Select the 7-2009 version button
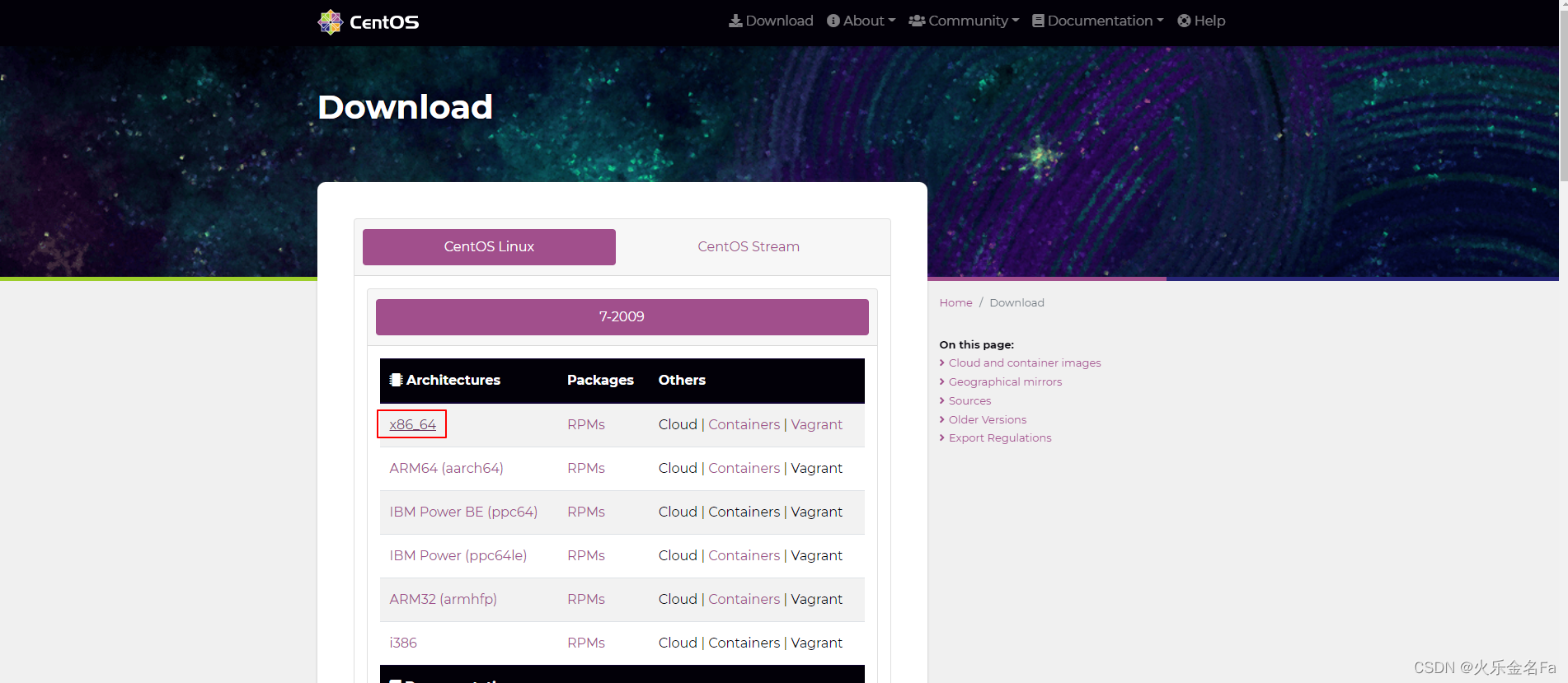The height and width of the screenshot is (683, 1568). pyautogui.click(x=622, y=317)
